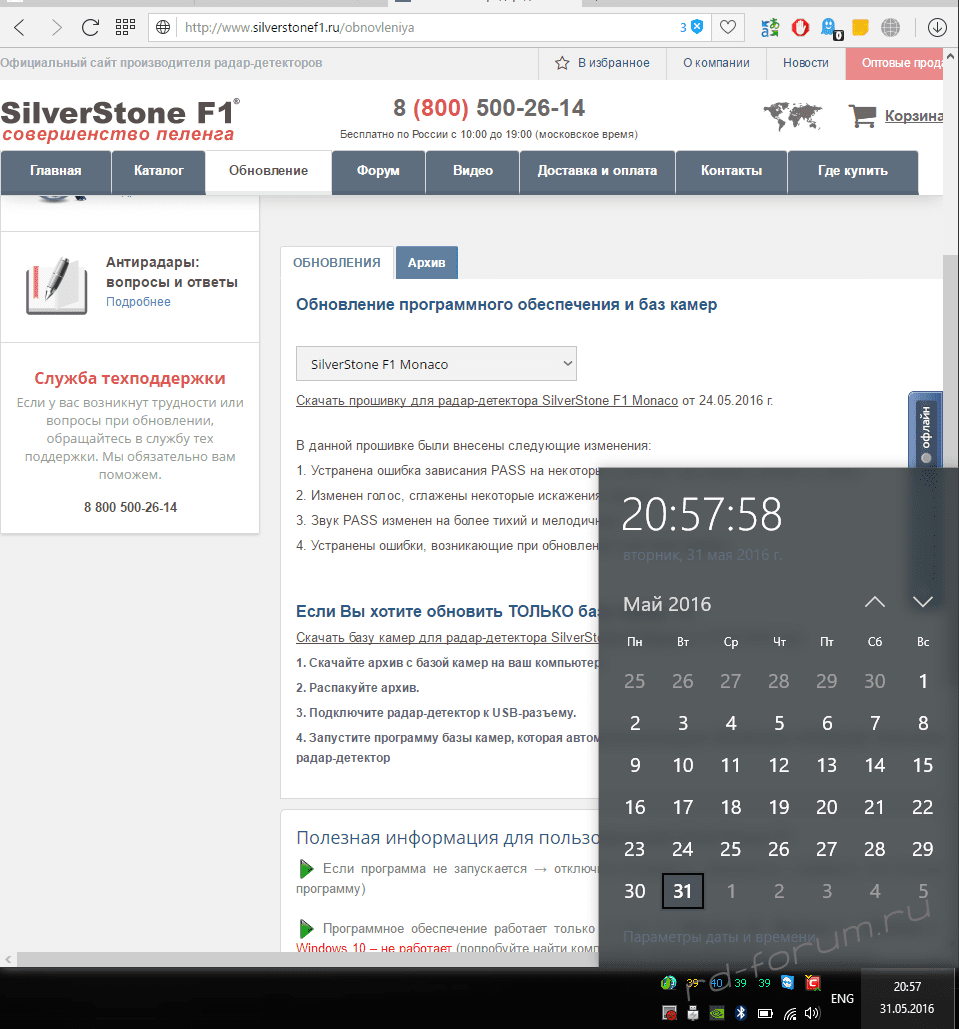Click the Скачать базу камер link
Screen dimensions: 959x1029
(447, 637)
